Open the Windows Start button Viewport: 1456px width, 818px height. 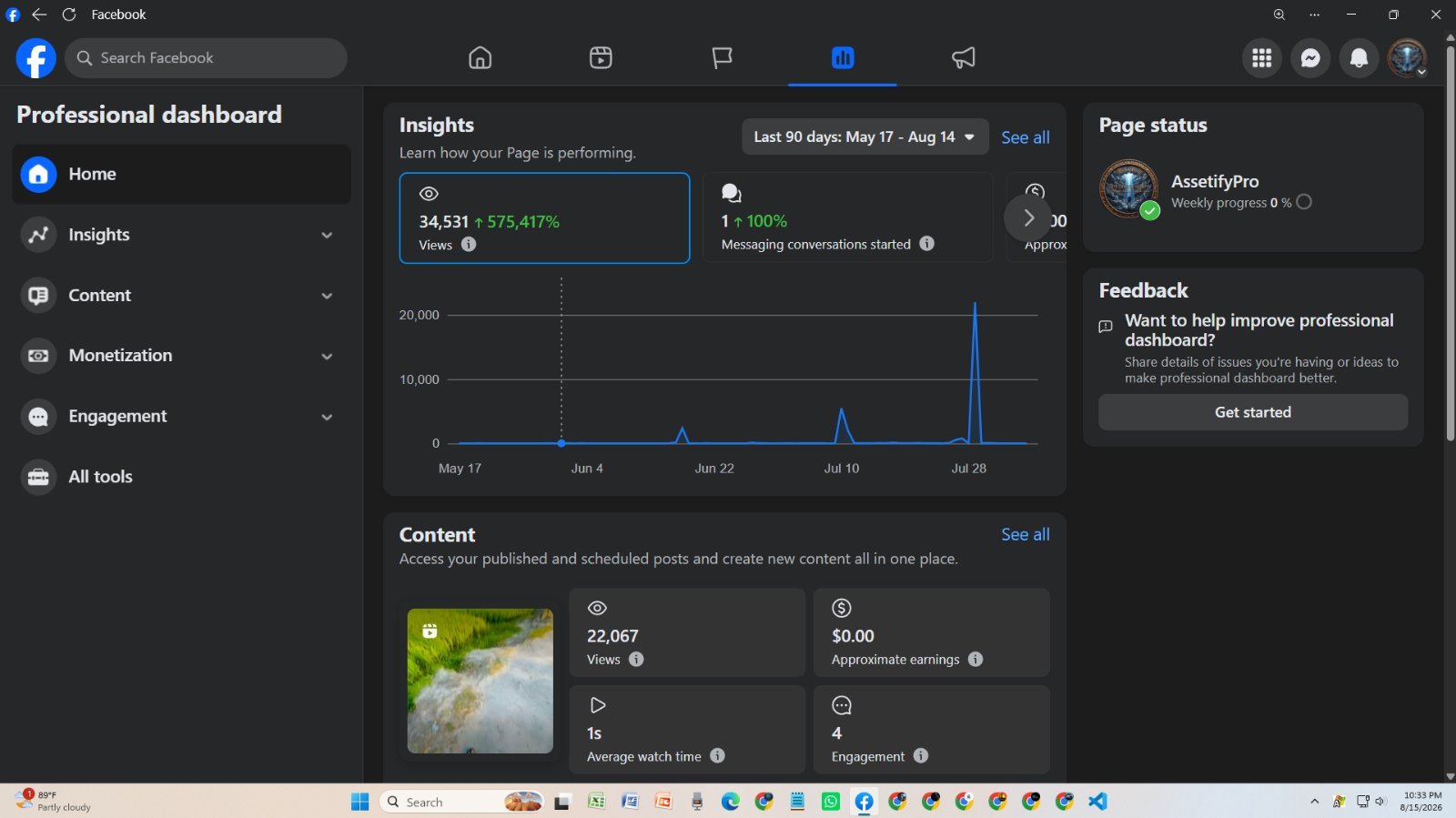[360, 802]
